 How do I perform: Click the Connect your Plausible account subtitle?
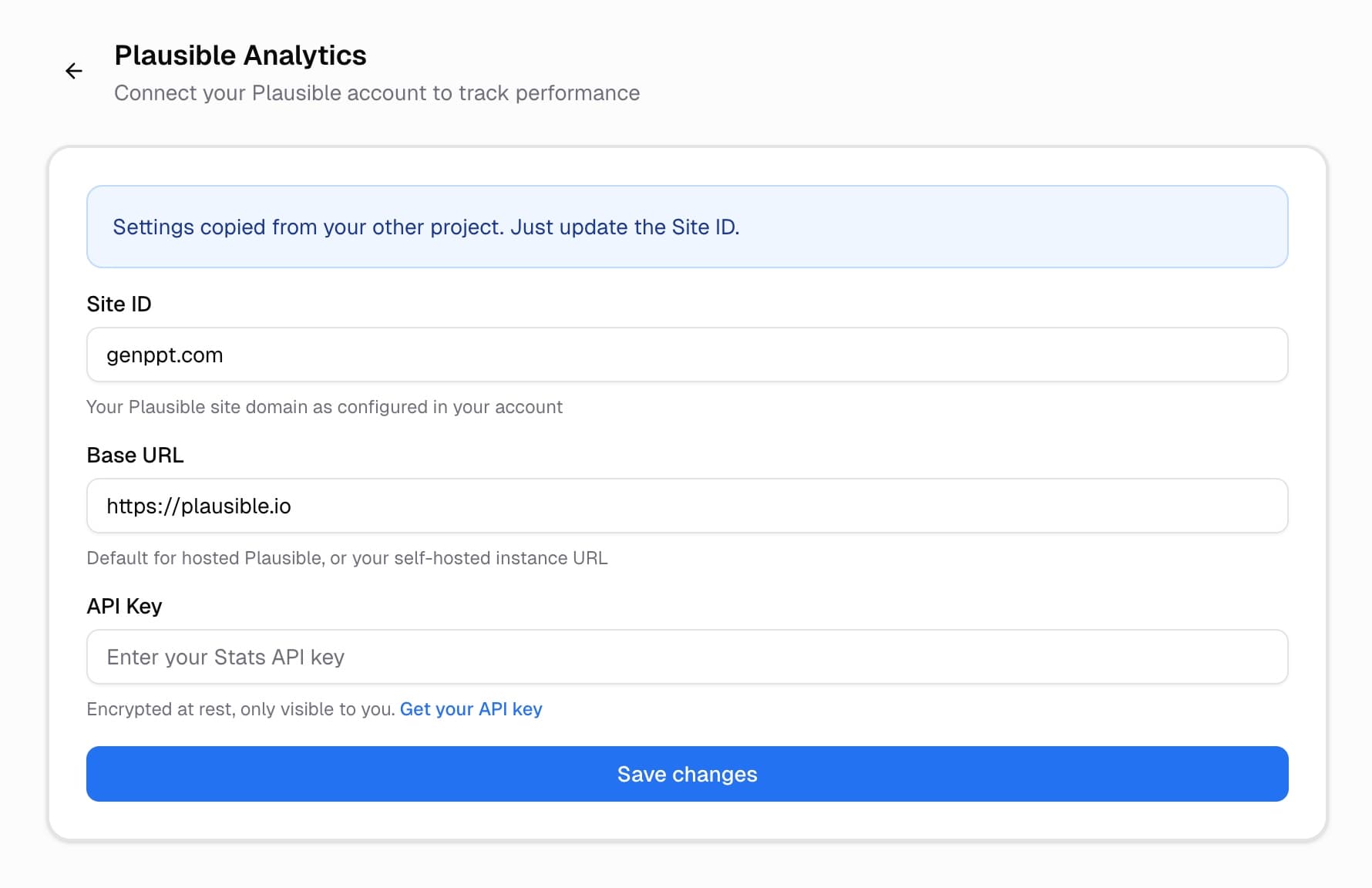coord(376,93)
